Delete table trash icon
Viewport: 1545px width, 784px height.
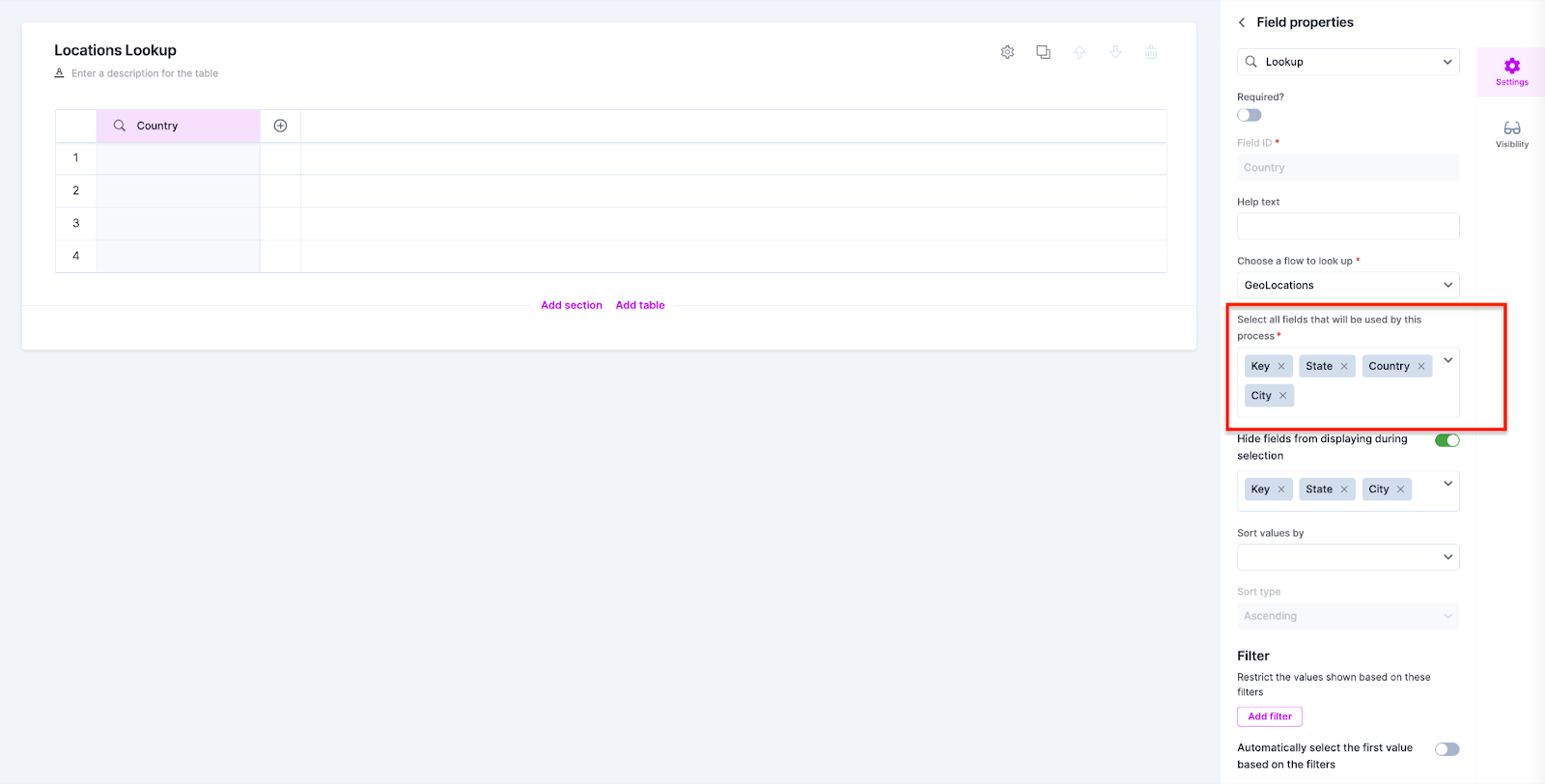click(1151, 52)
